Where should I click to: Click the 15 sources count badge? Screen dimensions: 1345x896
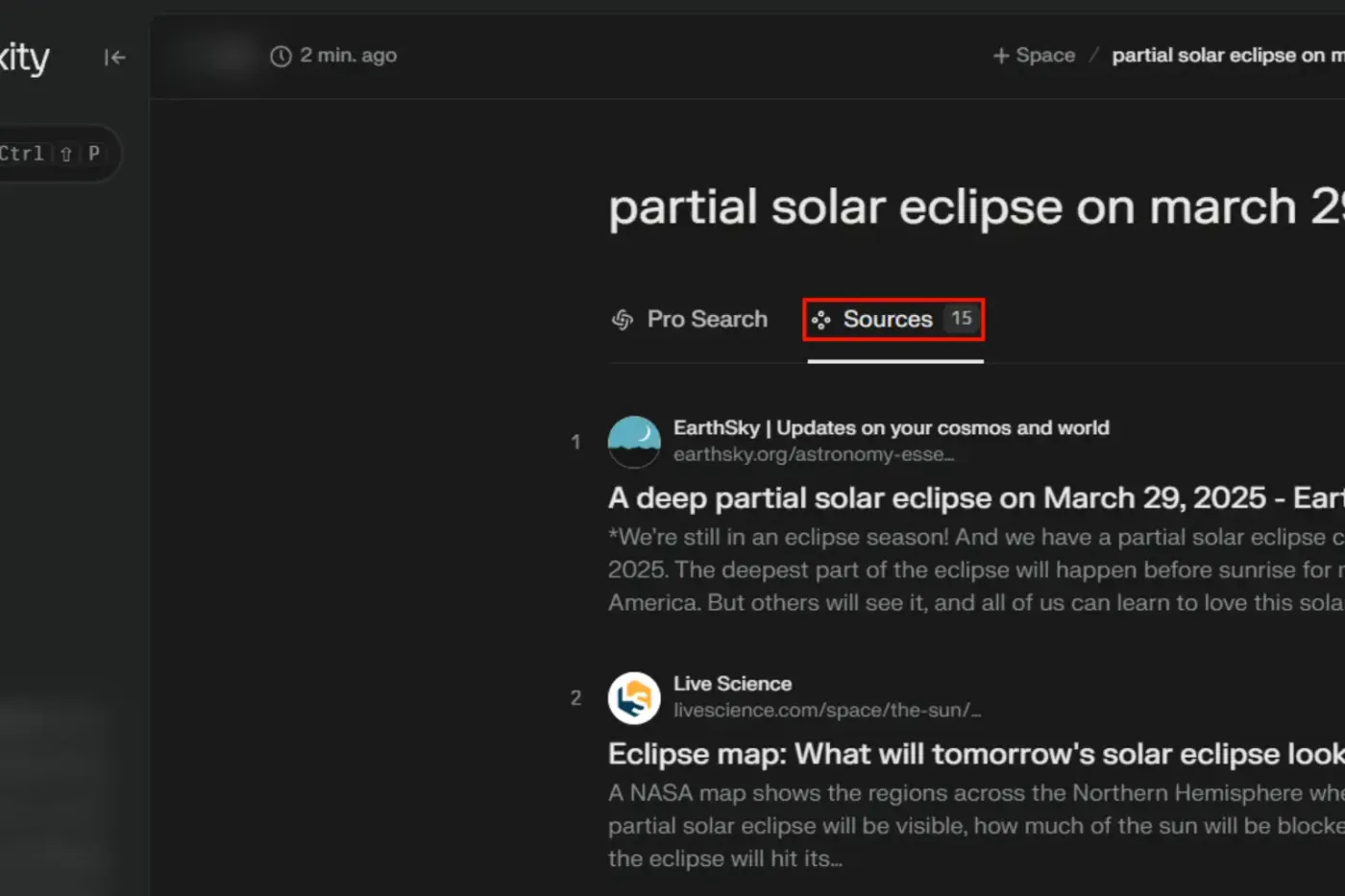tap(962, 319)
